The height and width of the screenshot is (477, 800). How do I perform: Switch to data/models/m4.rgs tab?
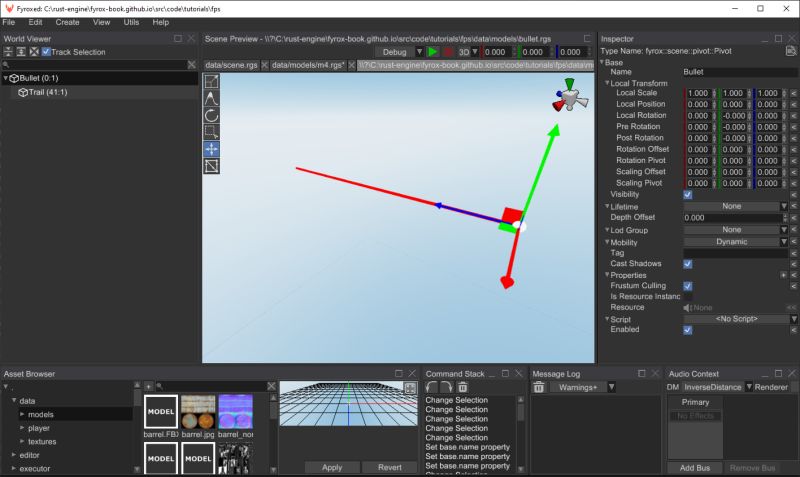pos(308,65)
